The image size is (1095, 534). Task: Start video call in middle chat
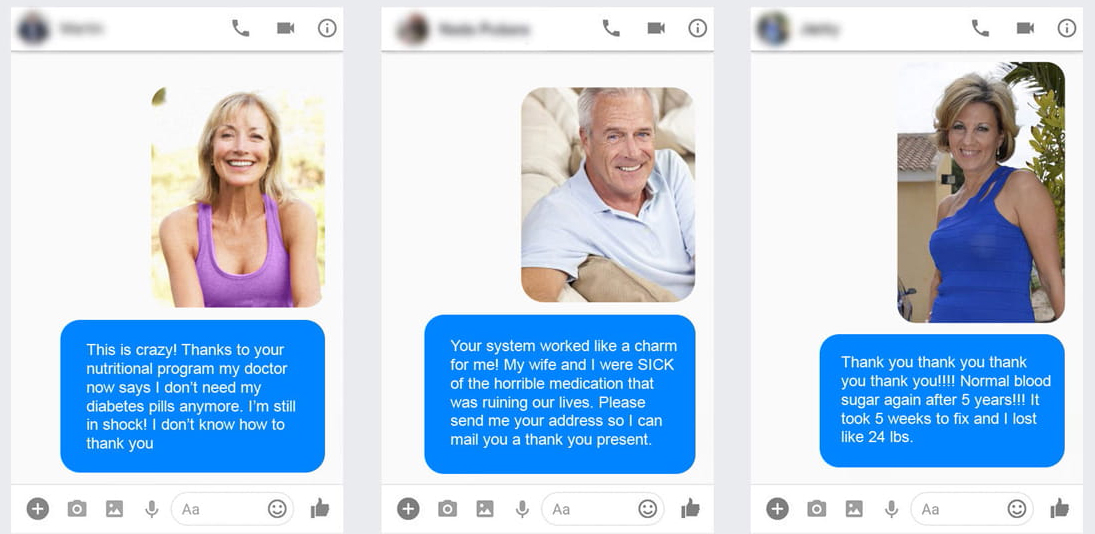pos(656,28)
